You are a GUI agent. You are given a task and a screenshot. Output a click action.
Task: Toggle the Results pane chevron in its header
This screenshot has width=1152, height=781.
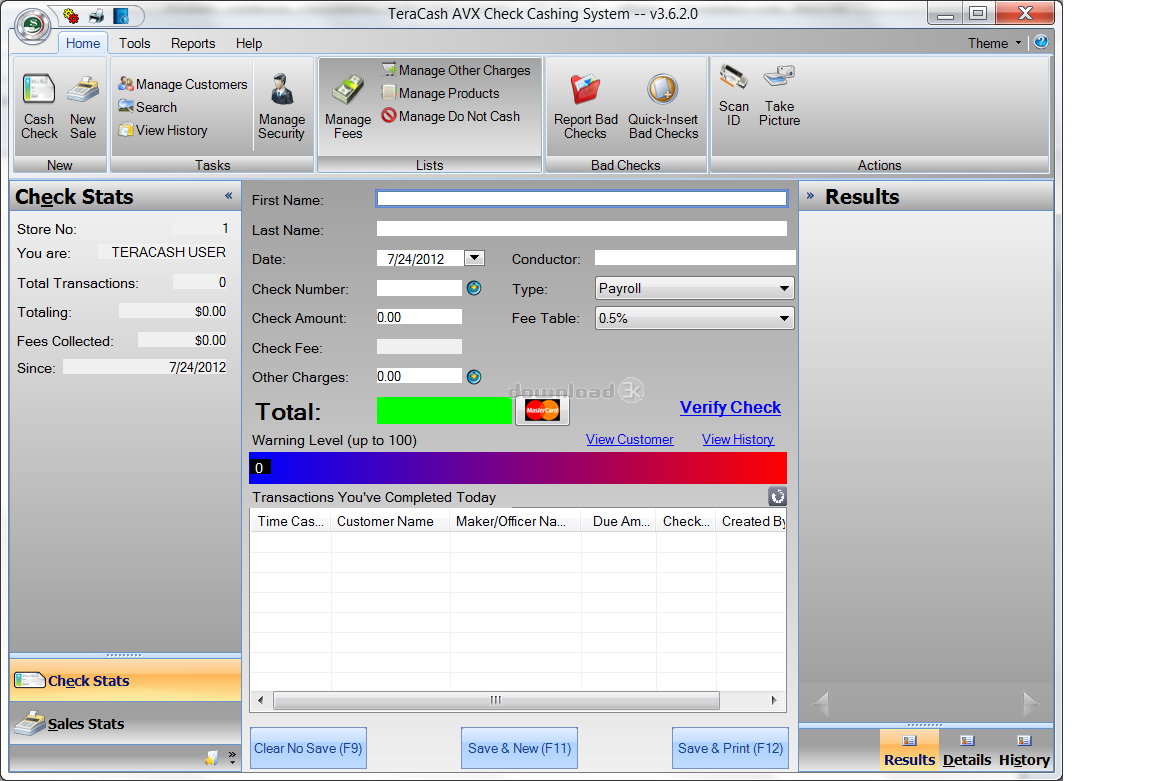point(810,195)
